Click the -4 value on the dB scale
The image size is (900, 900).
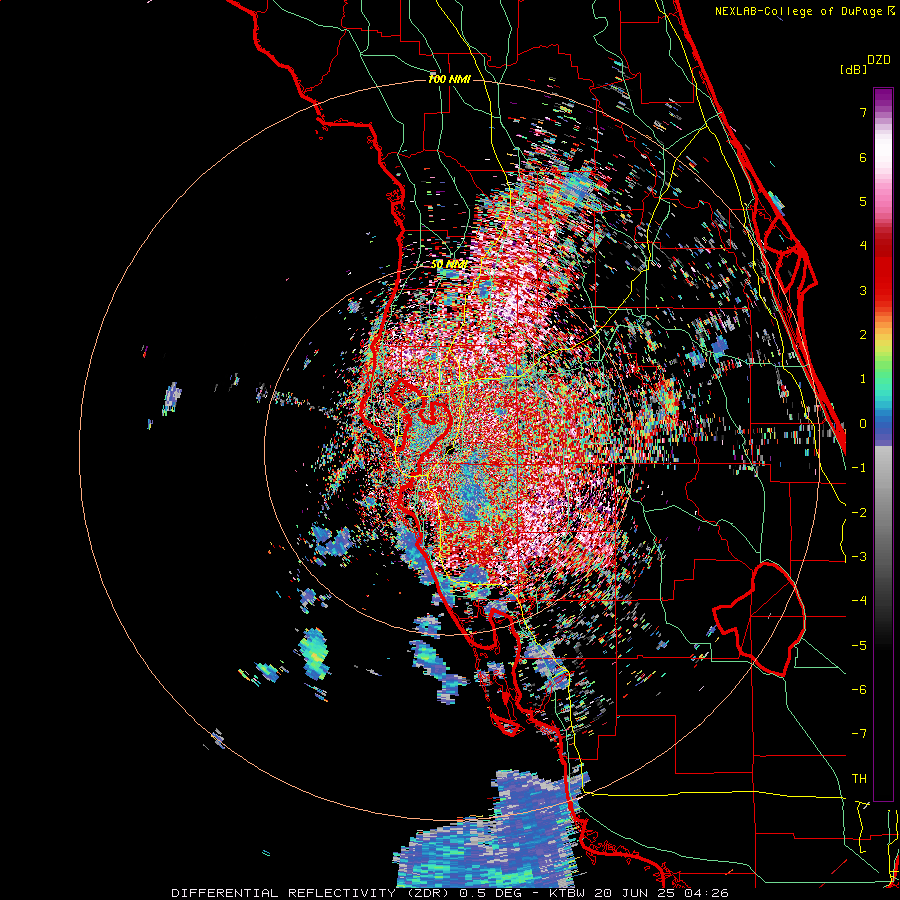coord(859,600)
